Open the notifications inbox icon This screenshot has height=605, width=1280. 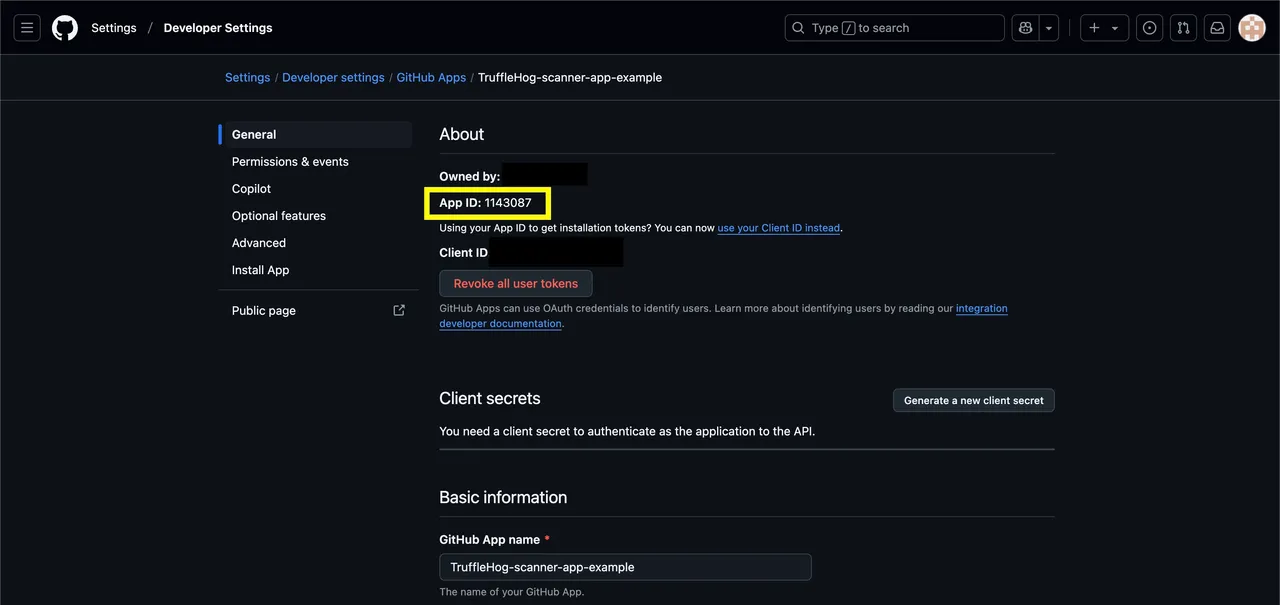click(x=1217, y=28)
